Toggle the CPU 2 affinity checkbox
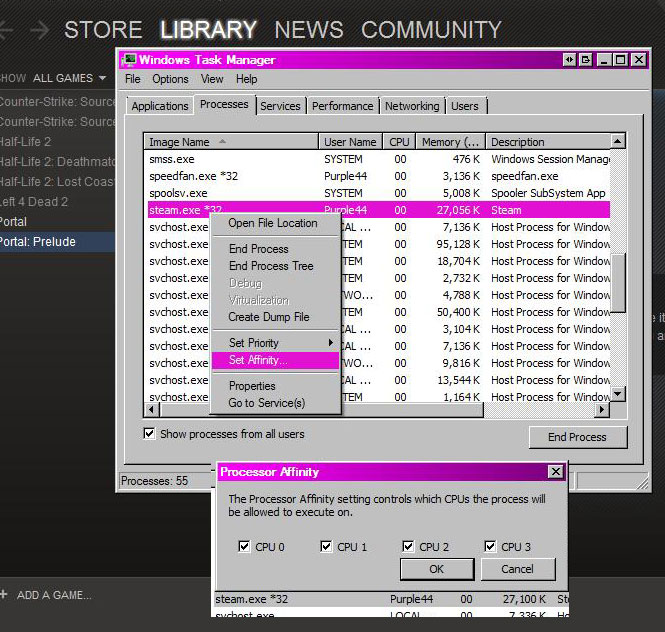This screenshot has height=632, width=665. 408,546
